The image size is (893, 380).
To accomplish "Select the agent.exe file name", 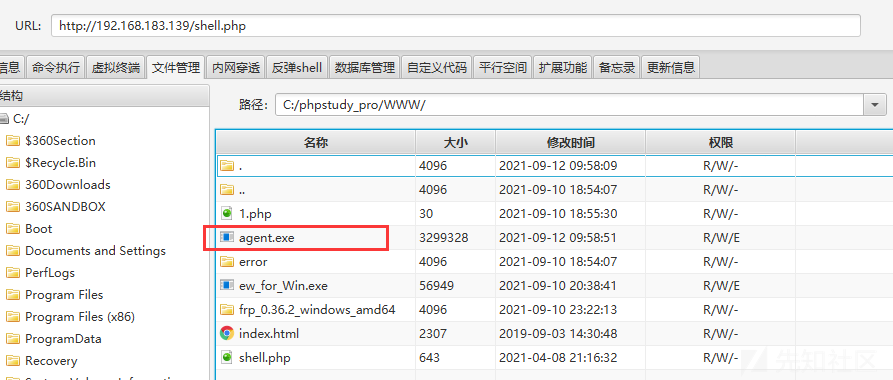I will (x=267, y=238).
